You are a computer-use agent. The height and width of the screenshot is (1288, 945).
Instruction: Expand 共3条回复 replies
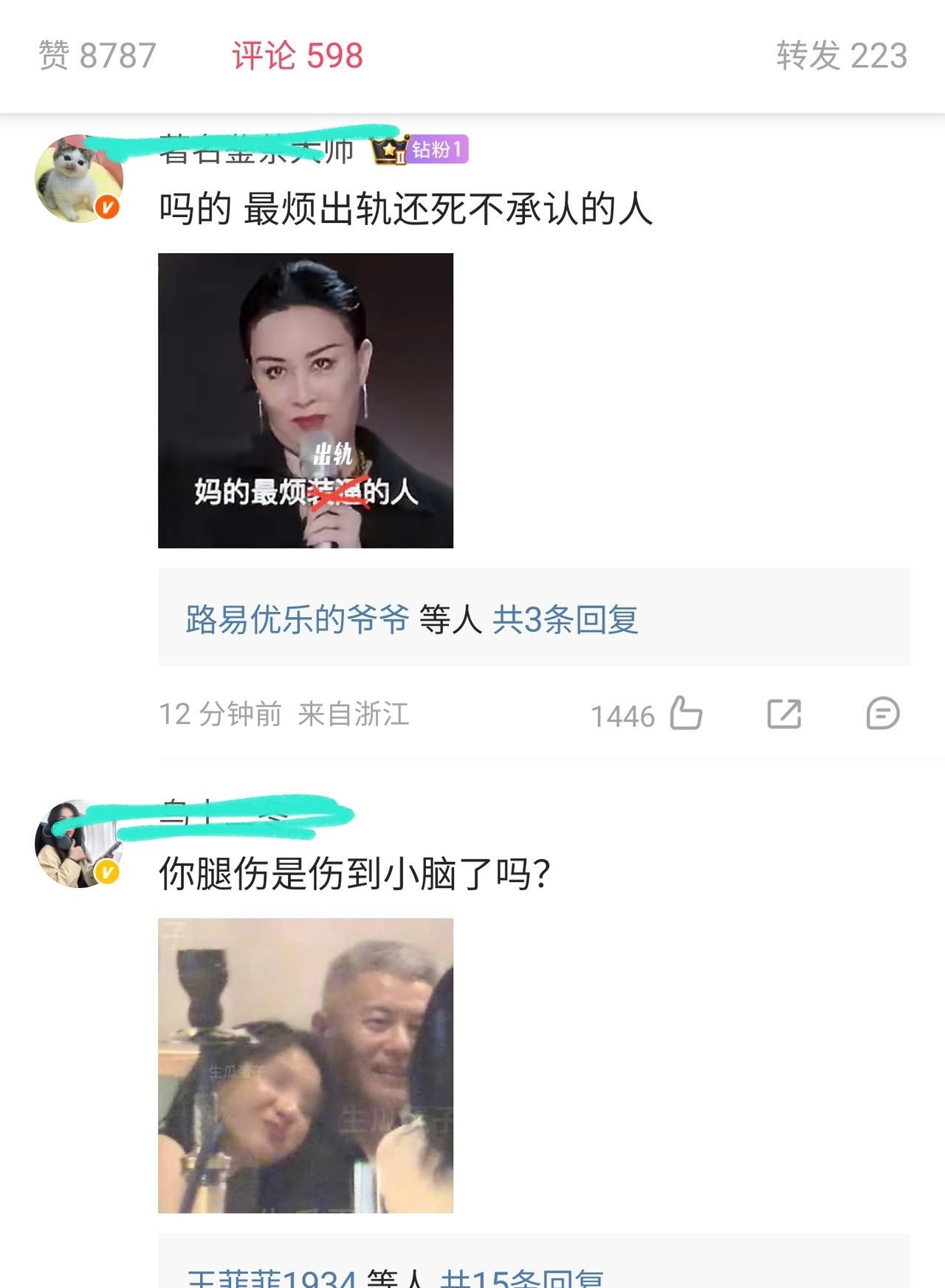566,619
